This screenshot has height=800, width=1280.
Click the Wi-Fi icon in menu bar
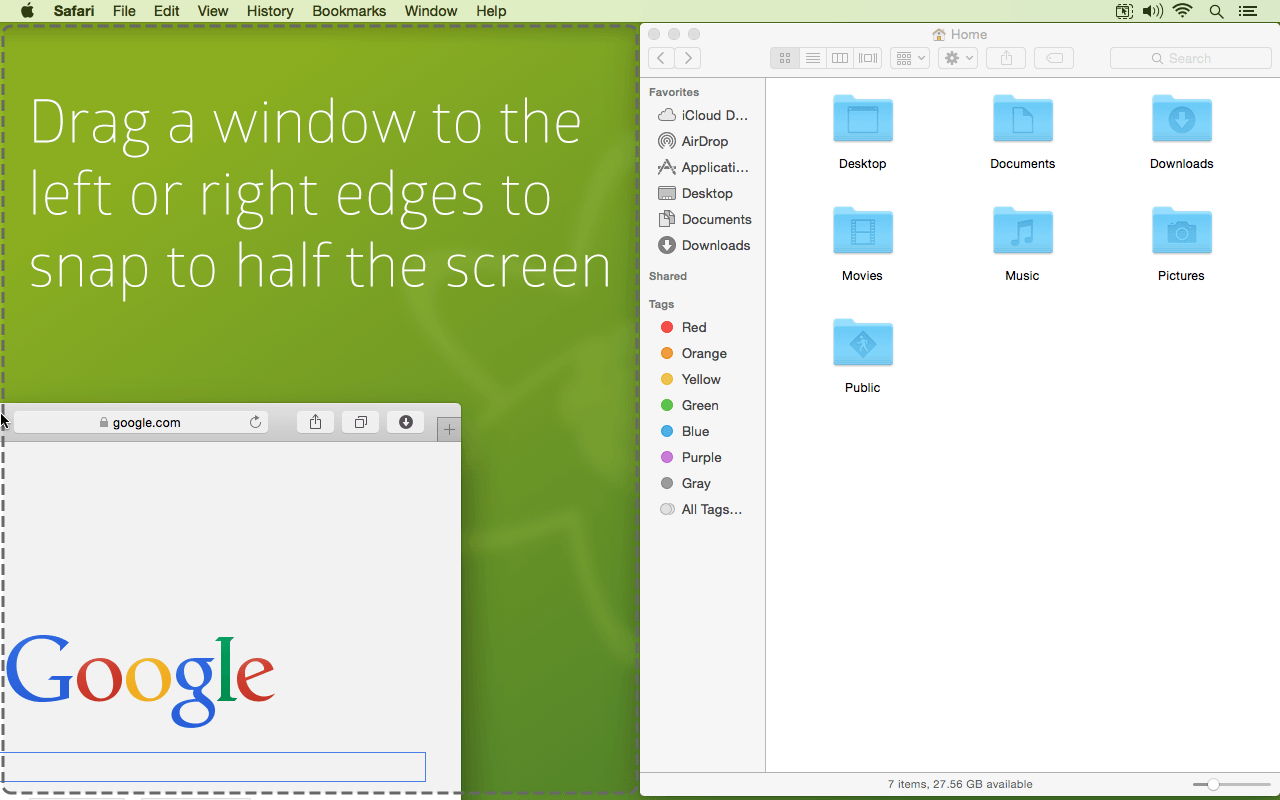click(x=1183, y=11)
